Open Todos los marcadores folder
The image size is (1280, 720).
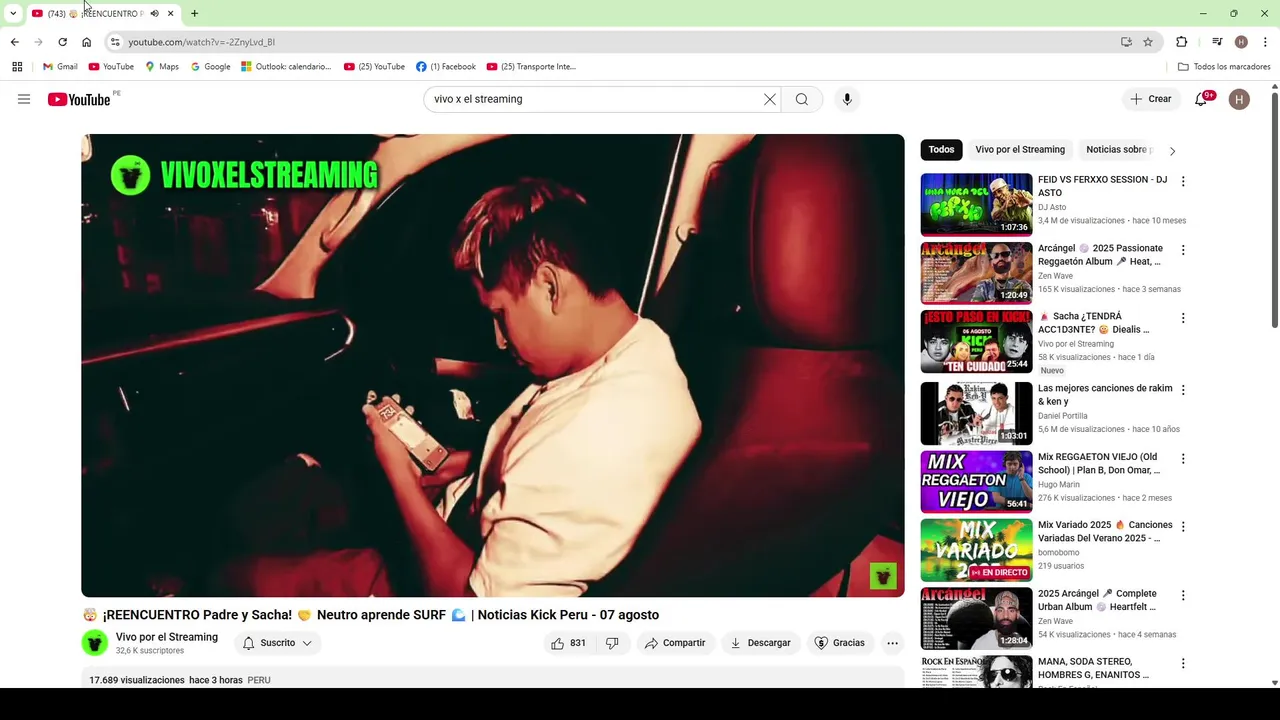tap(1224, 67)
